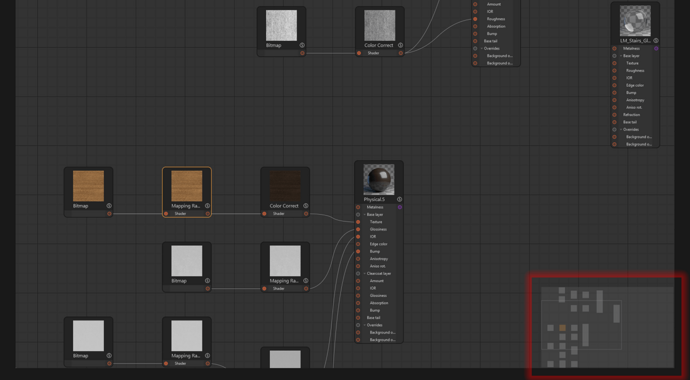Click the Roughness socket on LM_Stairs_Gl... node
Image resolution: width=690 pixels, height=380 pixels.
614,70
